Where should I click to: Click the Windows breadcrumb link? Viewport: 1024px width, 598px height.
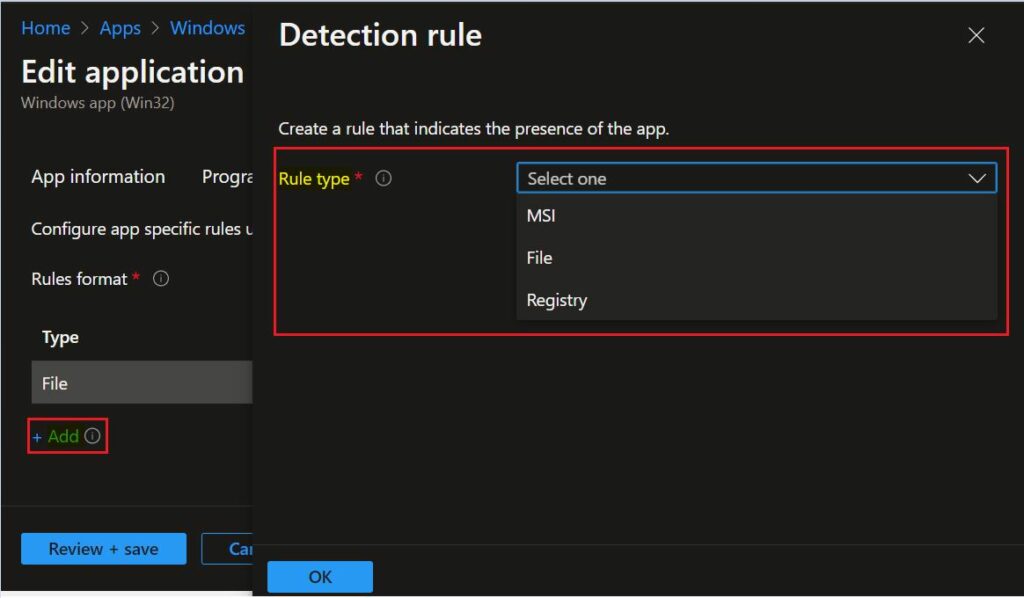[207, 28]
